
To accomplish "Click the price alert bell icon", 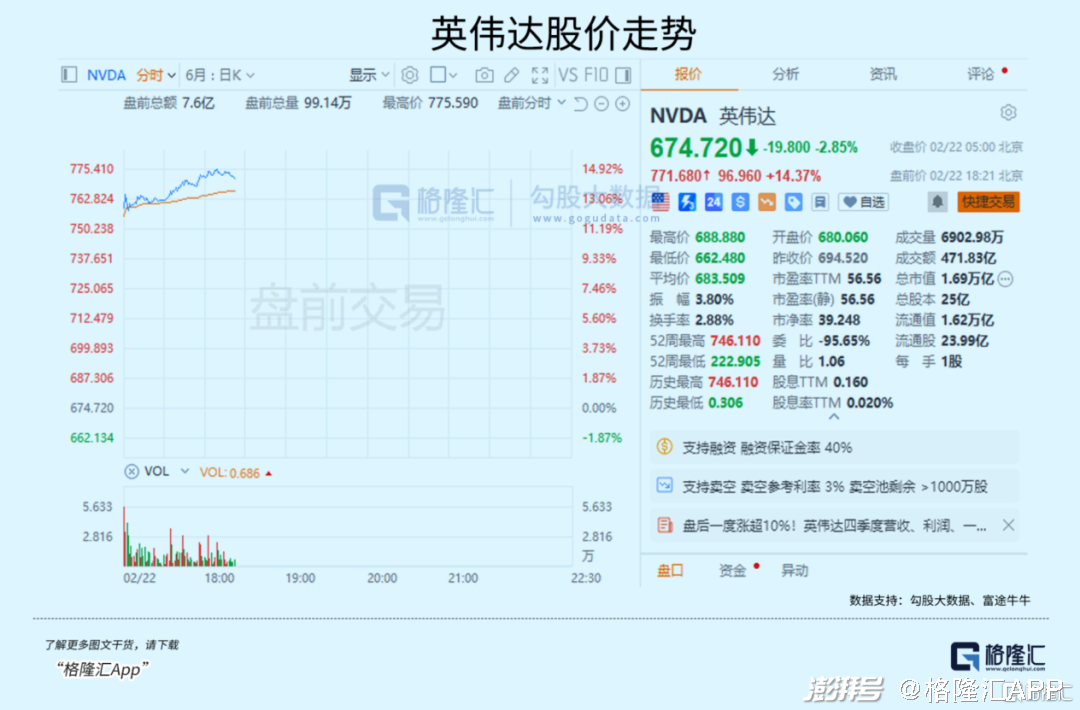I will coord(937,202).
